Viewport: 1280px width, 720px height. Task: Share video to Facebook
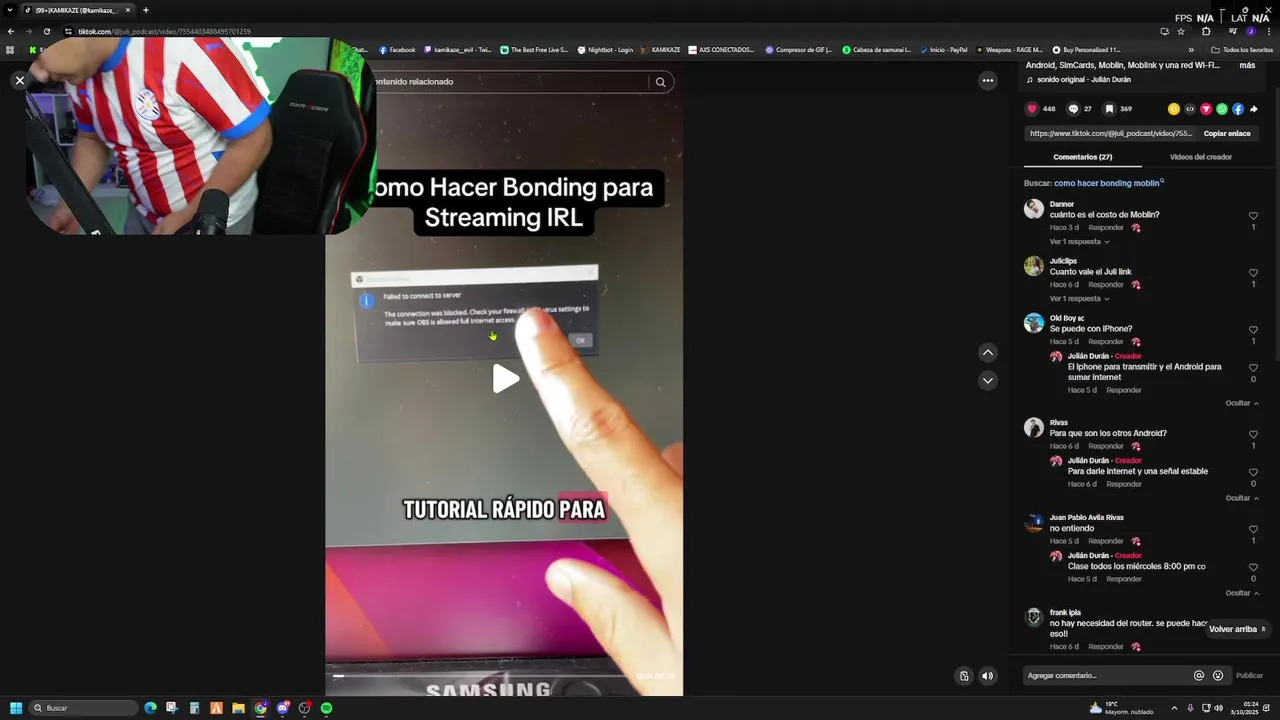click(x=1238, y=109)
